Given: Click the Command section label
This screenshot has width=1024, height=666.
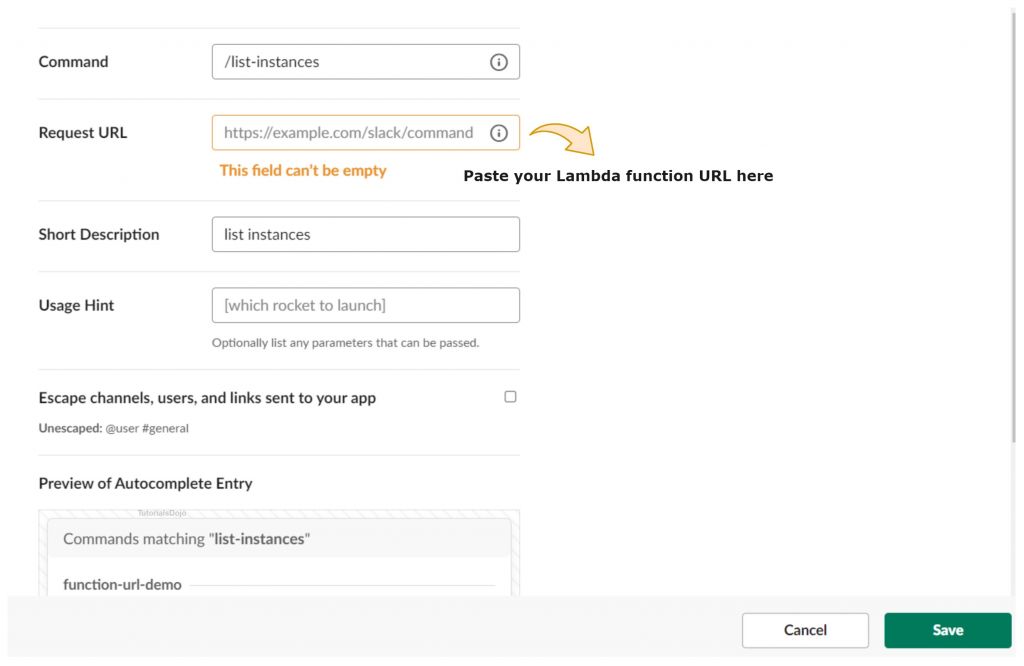Looking at the screenshot, I should pos(73,61).
